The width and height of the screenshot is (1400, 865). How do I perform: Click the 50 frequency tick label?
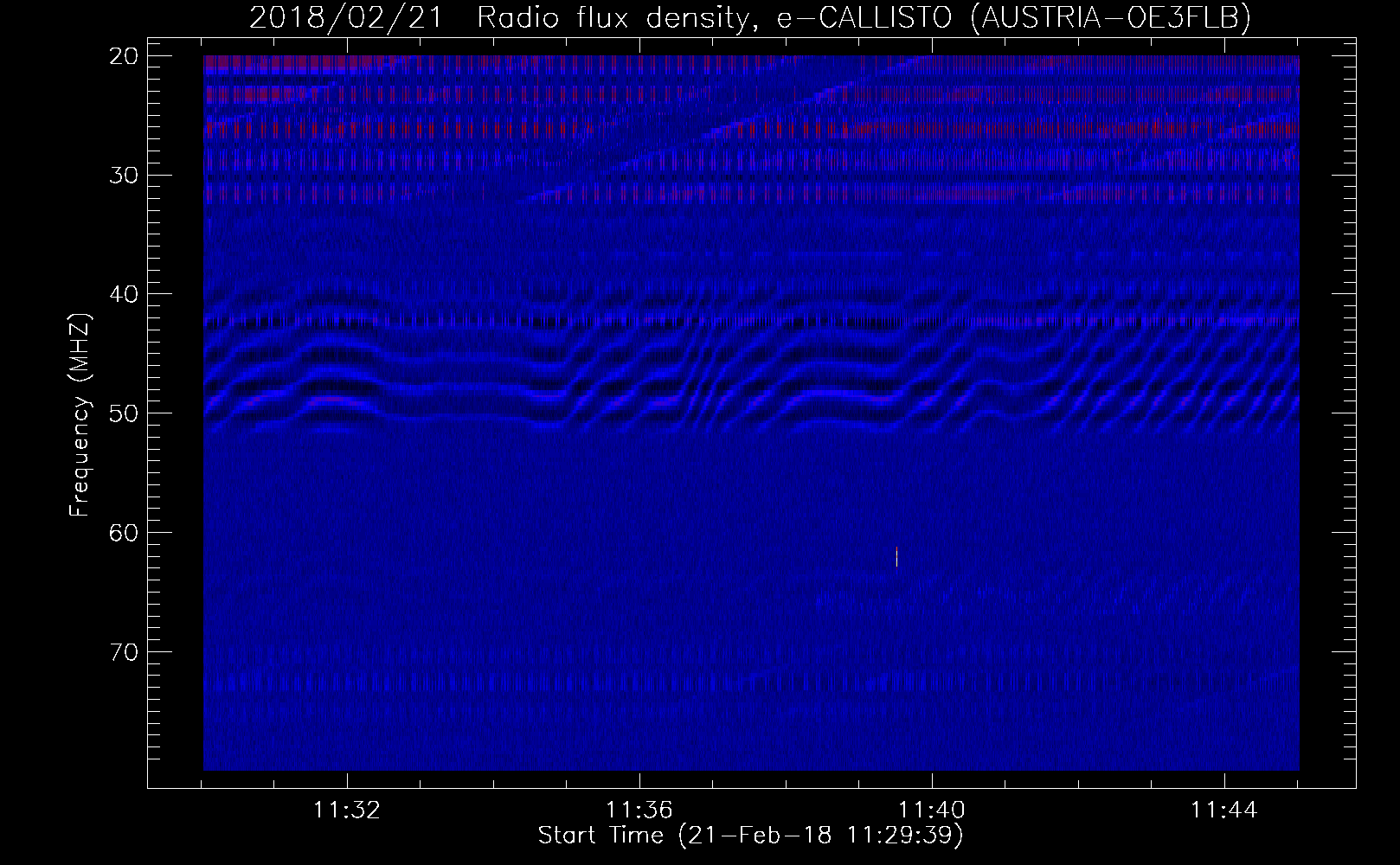tap(125, 413)
